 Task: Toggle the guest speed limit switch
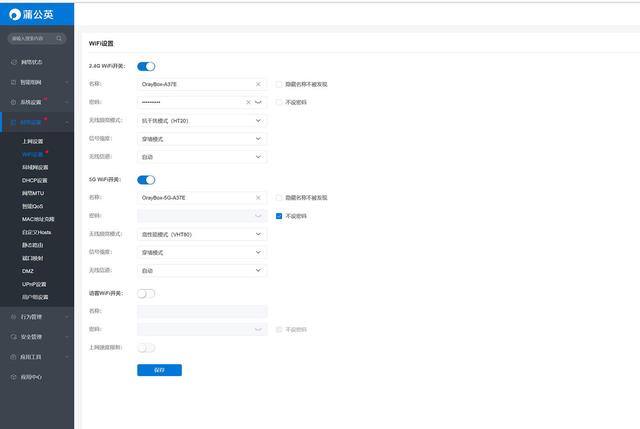tap(146, 348)
